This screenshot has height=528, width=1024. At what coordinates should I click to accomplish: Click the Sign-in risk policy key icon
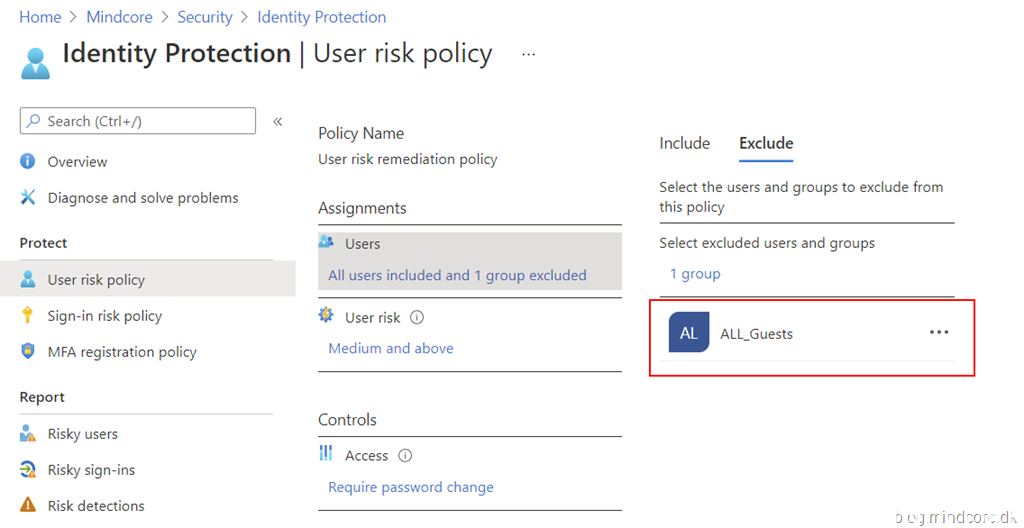pos(28,316)
